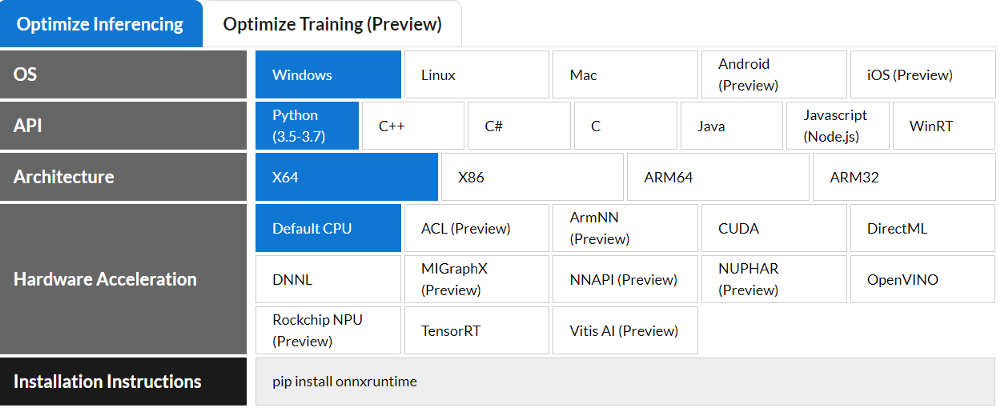Select Mac operating system option
Viewport: 1000px width, 411px height.
pos(625,75)
